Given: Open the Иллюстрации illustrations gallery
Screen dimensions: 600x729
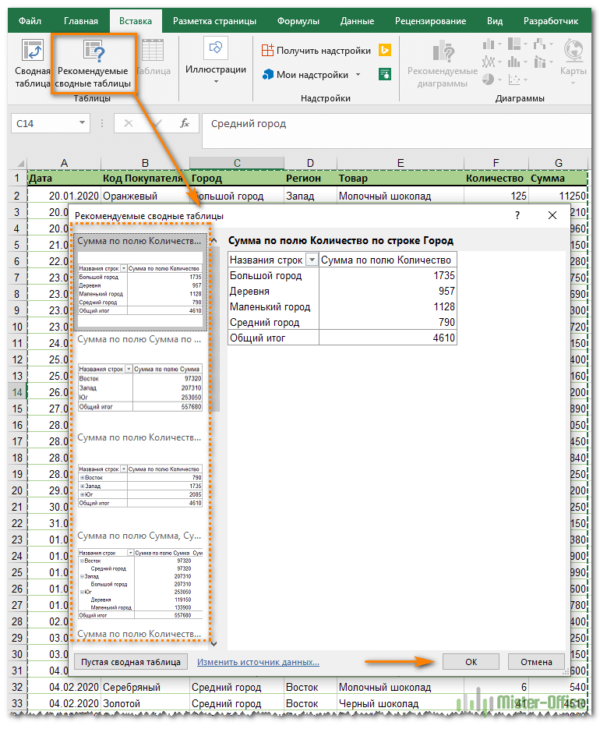Looking at the screenshot, I should coord(216,61).
